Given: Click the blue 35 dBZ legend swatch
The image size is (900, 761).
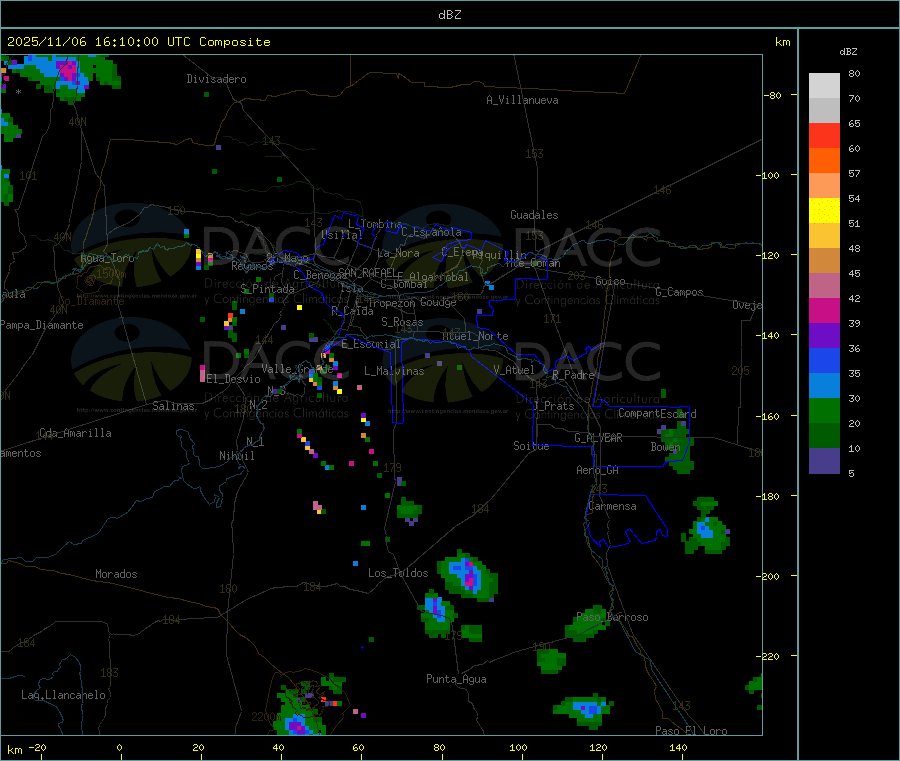Looking at the screenshot, I should tap(824, 360).
